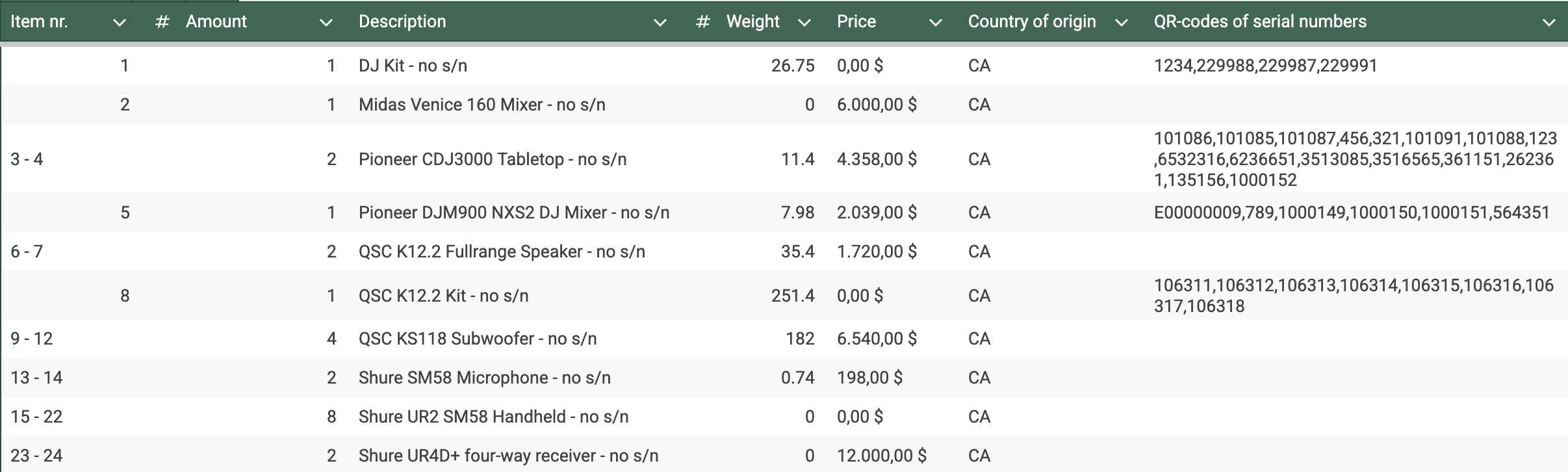The width and height of the screenshot is (1568, 472).
Task: Click the weight value 0.74
Action: [x=798, y=378]
